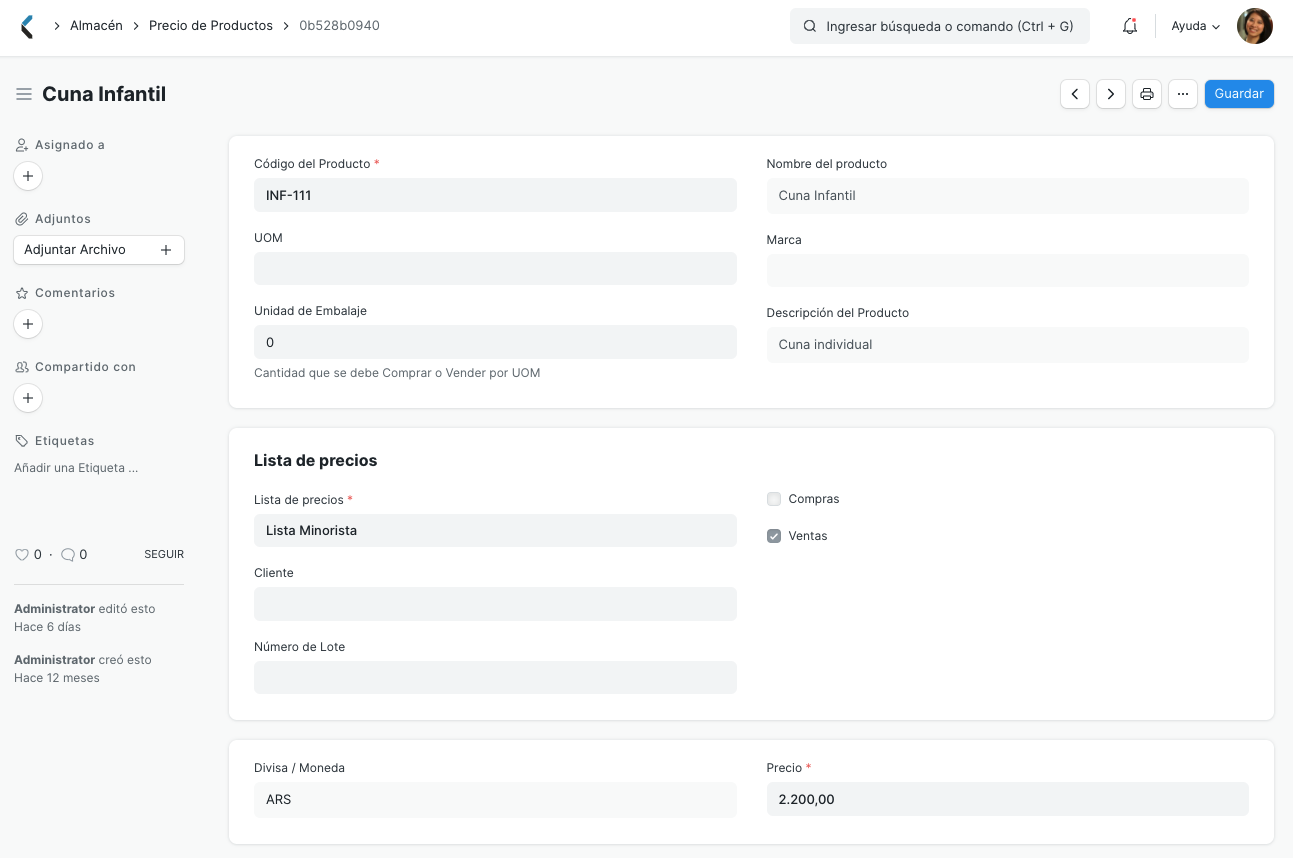
Task: Click Añadir una Etiqueta
Action: 76,468
